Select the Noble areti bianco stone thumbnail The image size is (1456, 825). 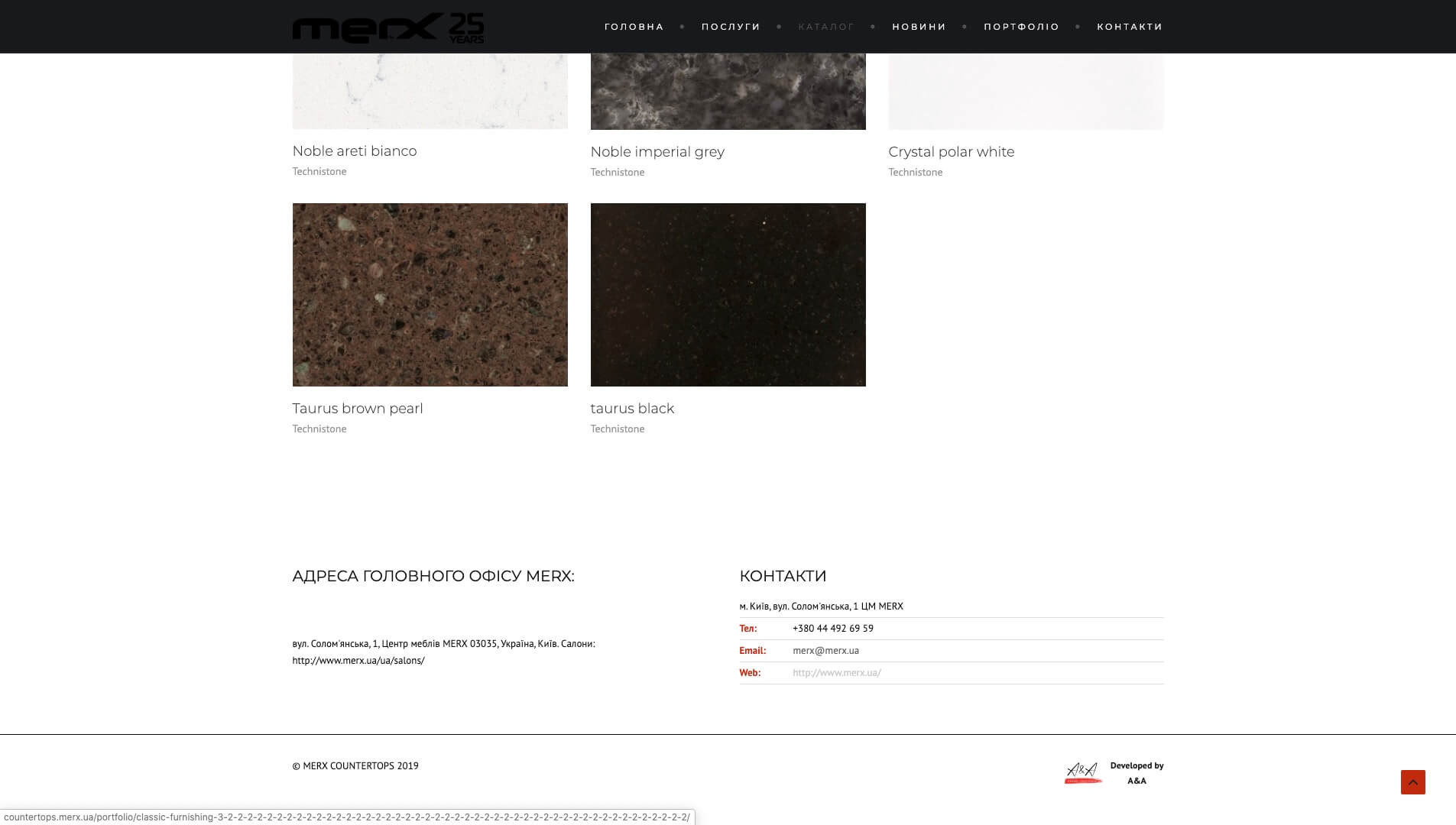click(430, 91)
